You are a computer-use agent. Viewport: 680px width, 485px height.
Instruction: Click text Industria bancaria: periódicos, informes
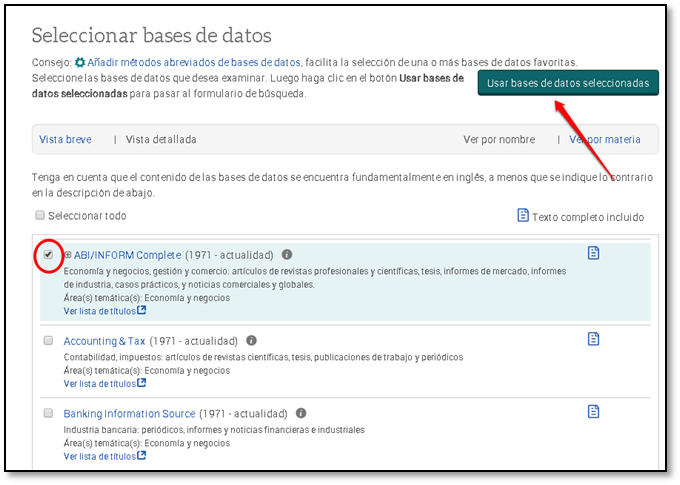[214, 429]
